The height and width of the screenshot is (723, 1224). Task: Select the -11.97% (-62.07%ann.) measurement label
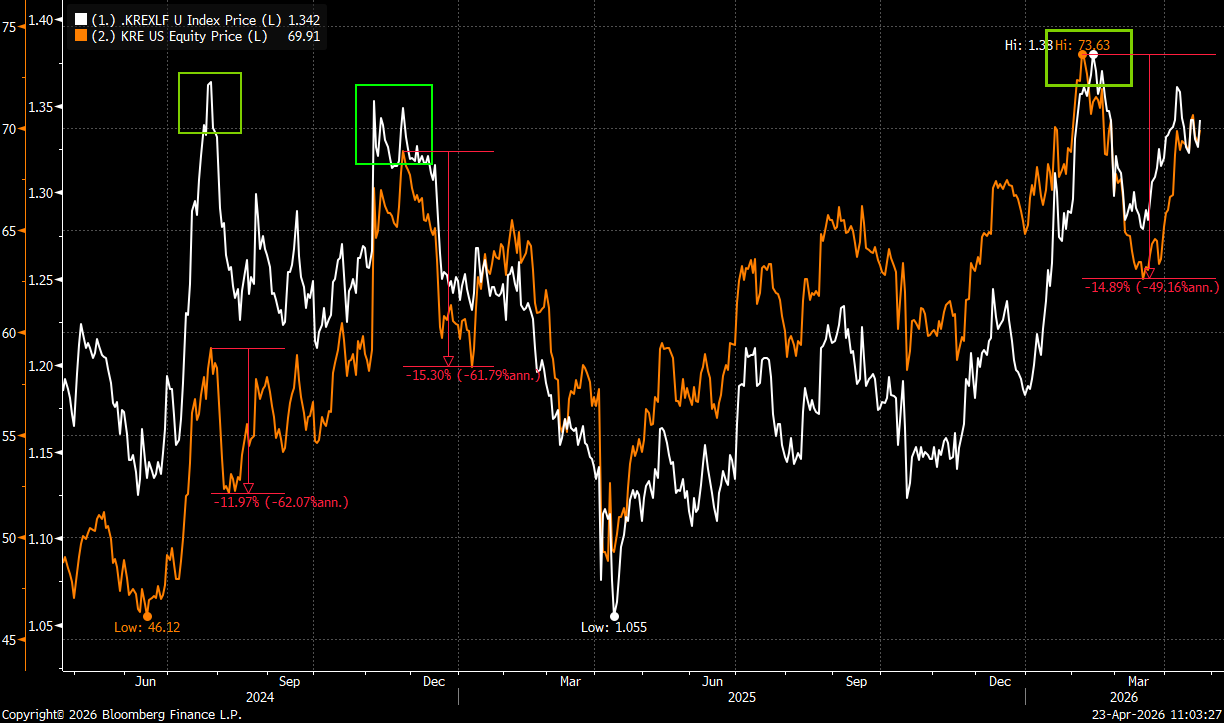[x=281, y=501]
